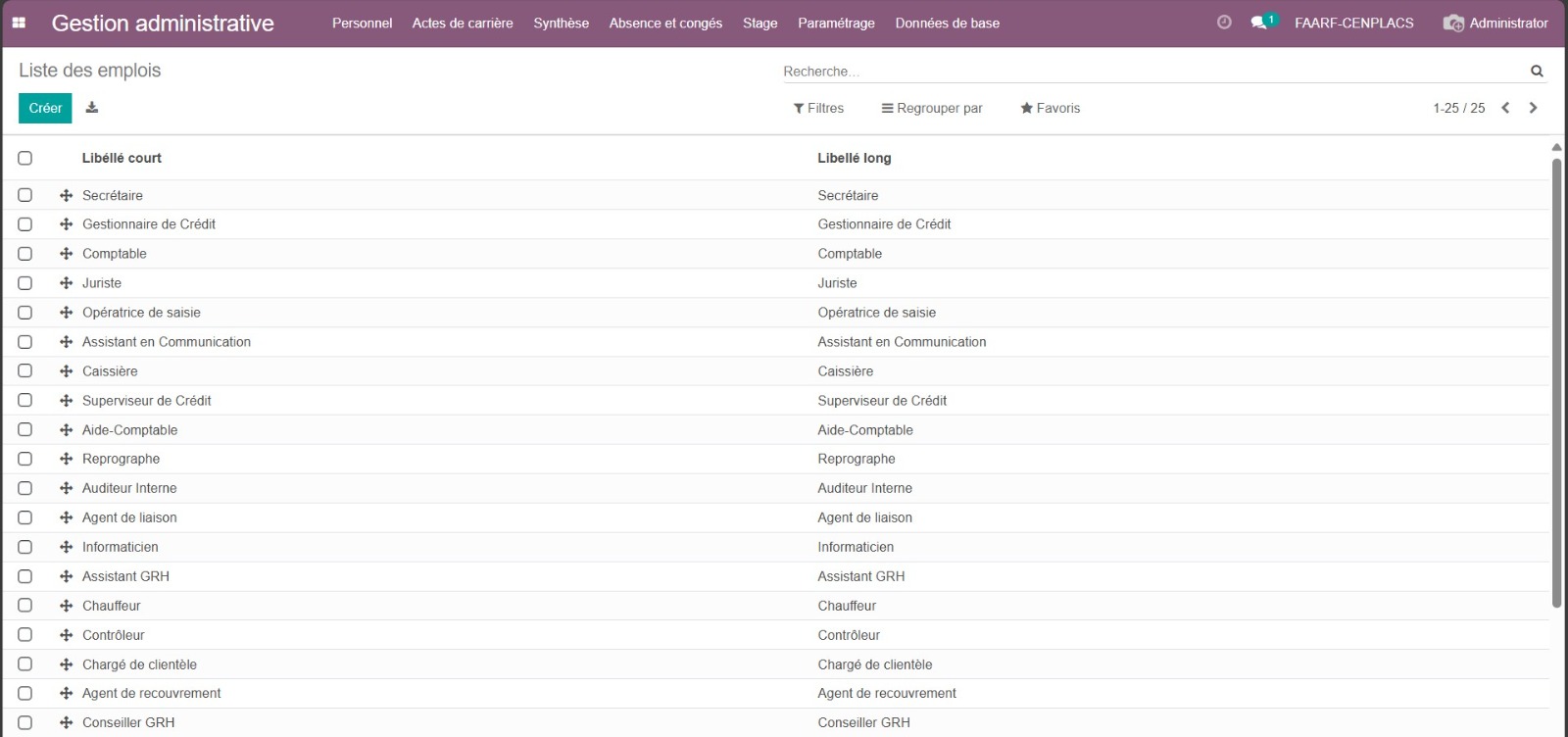The height and width of the screenshot is (737, 1568).
Task: Open the Favoris dropdown
Action: coord(1051,108)
